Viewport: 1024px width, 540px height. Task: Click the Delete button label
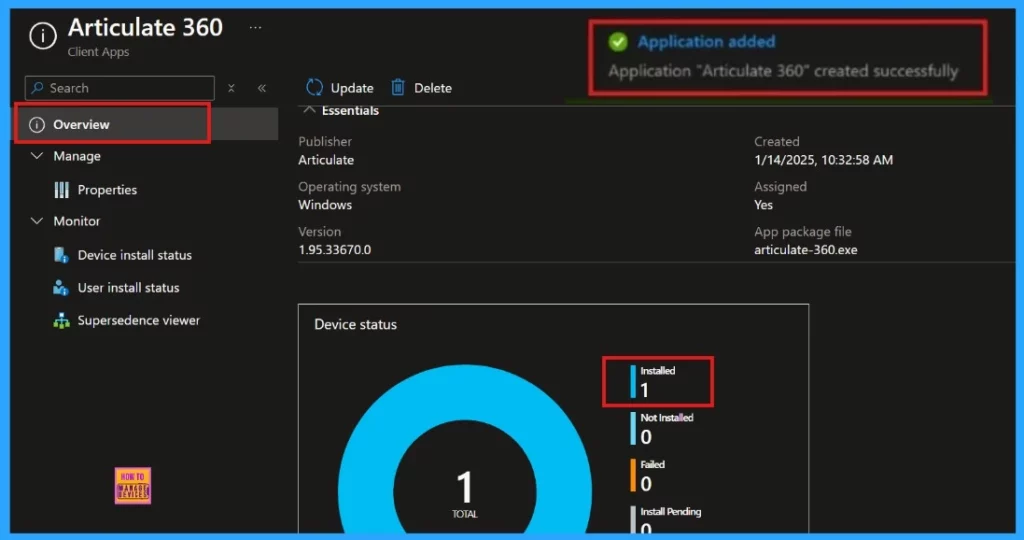[x=433, y=88]
